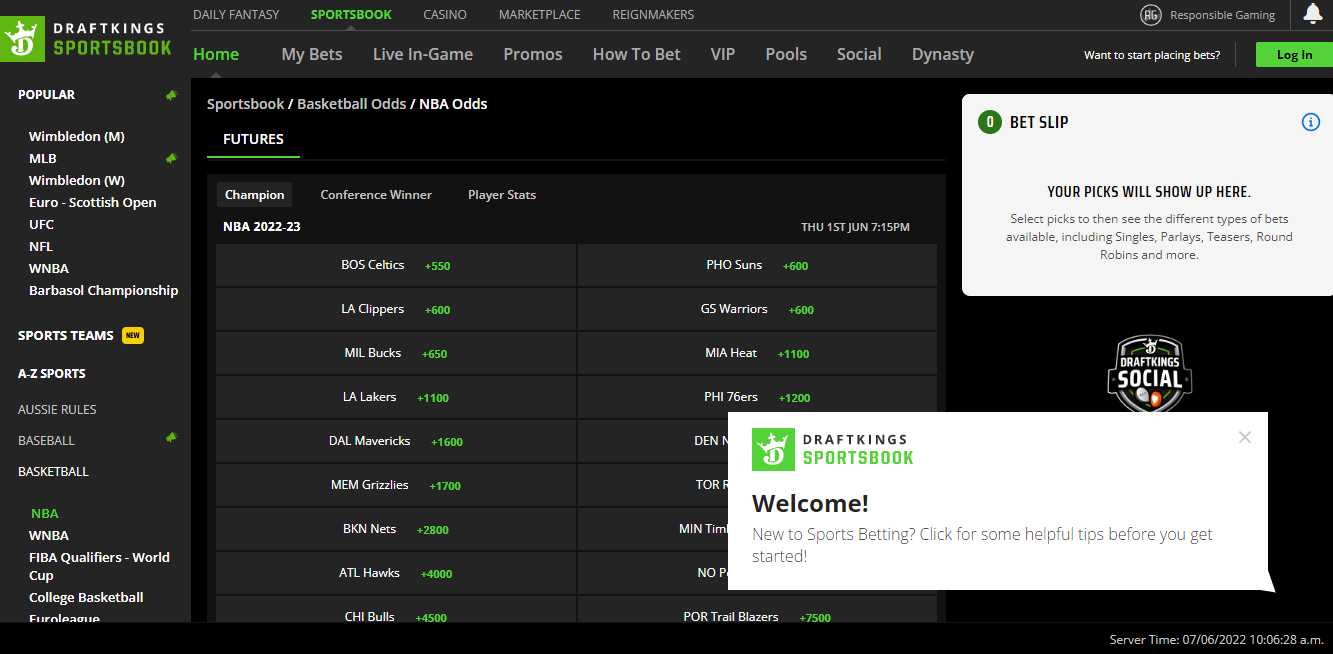Viewport: 1333px width, 654px height.
Task: Collapse the Basketball category
Action: coord(53,471)
